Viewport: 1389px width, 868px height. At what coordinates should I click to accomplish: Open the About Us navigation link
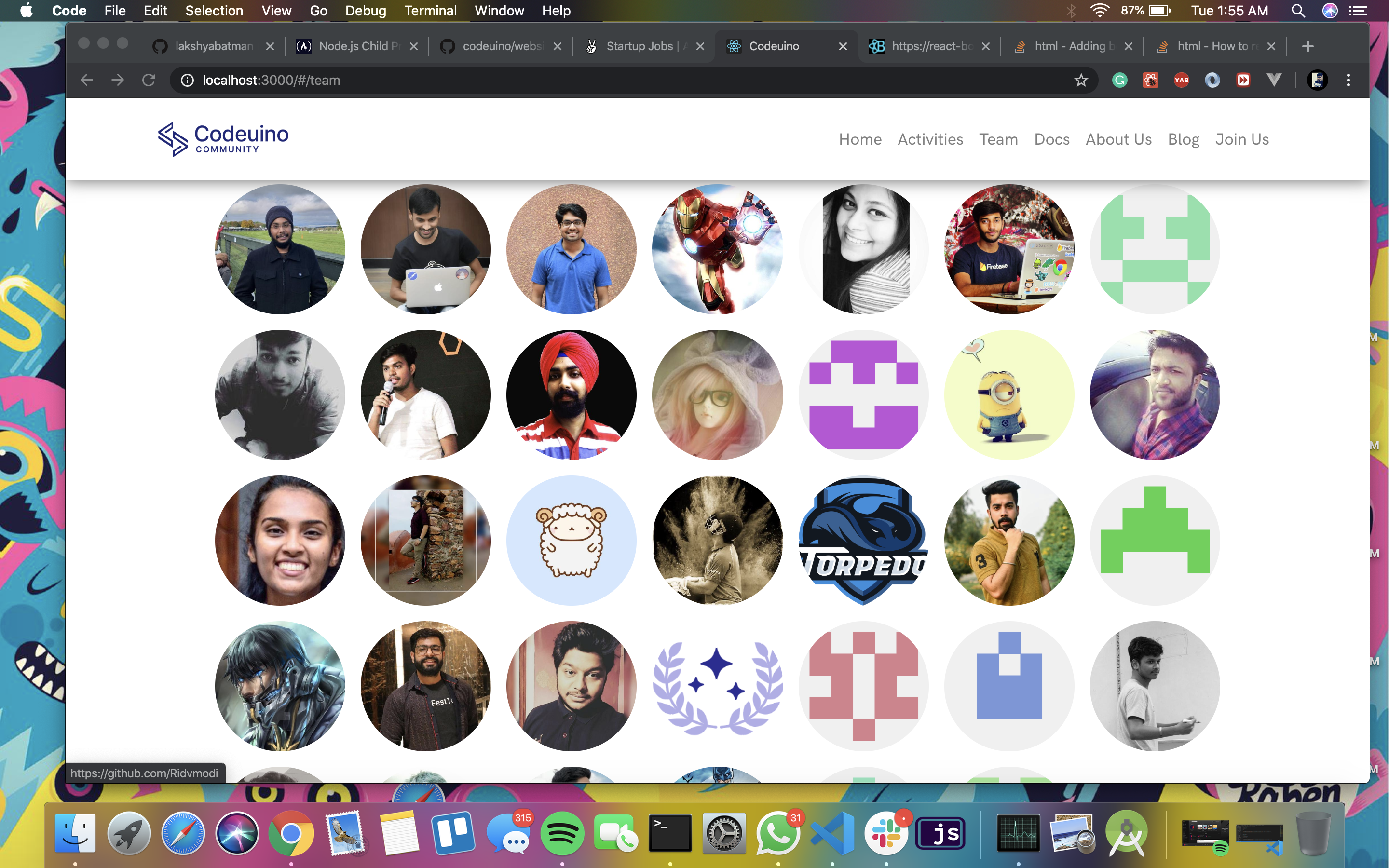1118,139
